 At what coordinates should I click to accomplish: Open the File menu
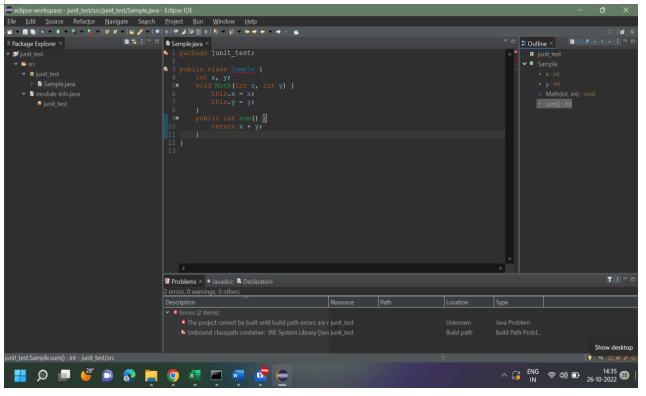point(12,21)
